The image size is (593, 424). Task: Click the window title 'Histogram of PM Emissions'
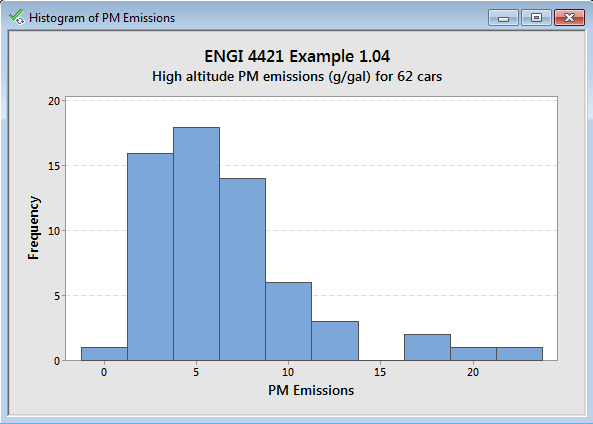point(102,18)
